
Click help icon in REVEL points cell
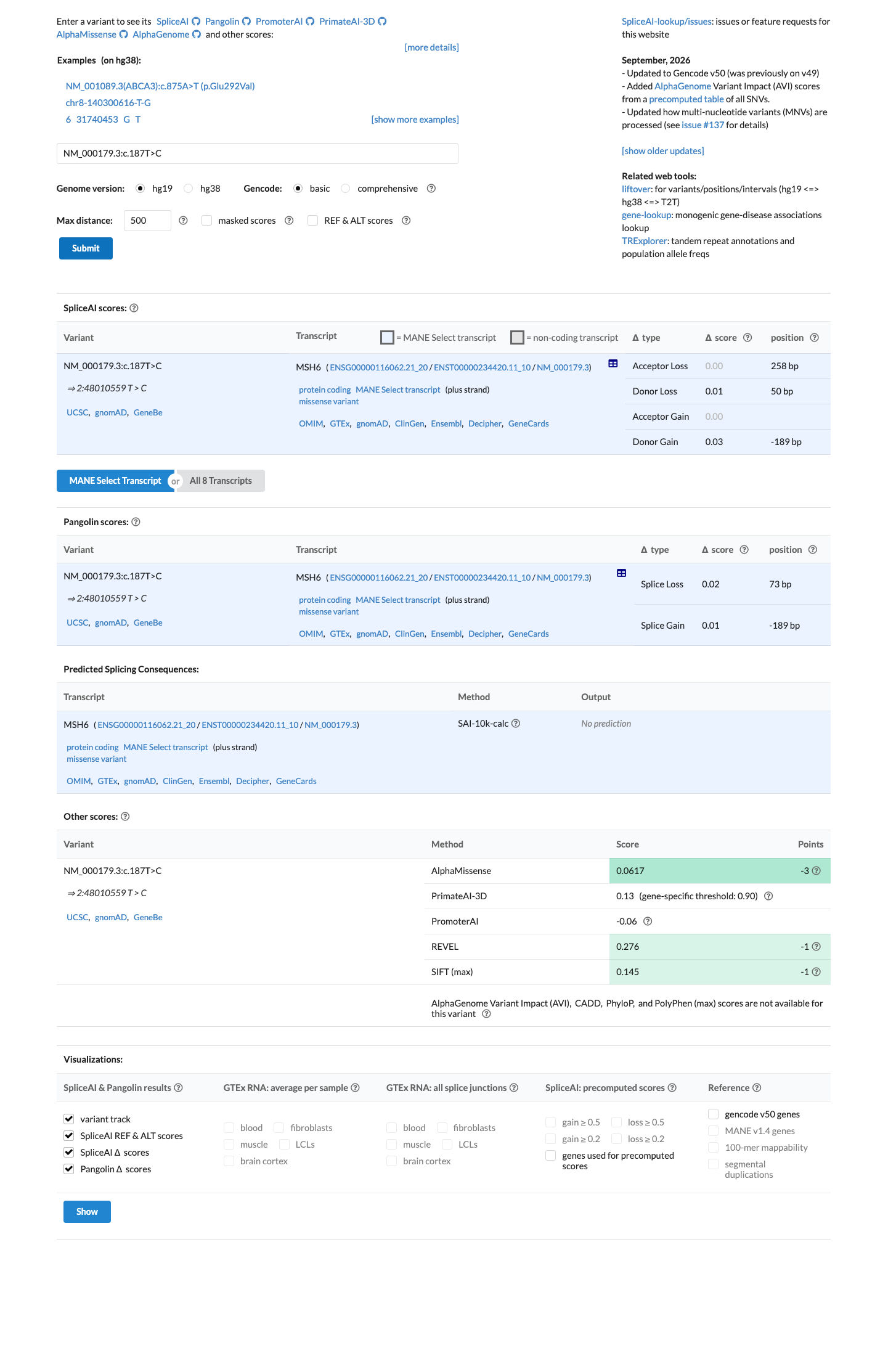coord(817,947)
